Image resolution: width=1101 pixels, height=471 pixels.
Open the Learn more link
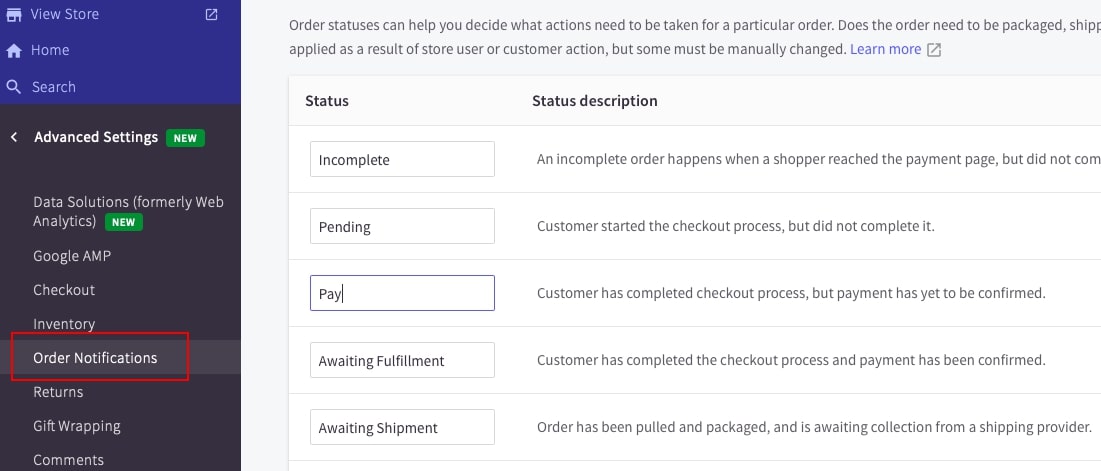(885, 49)
